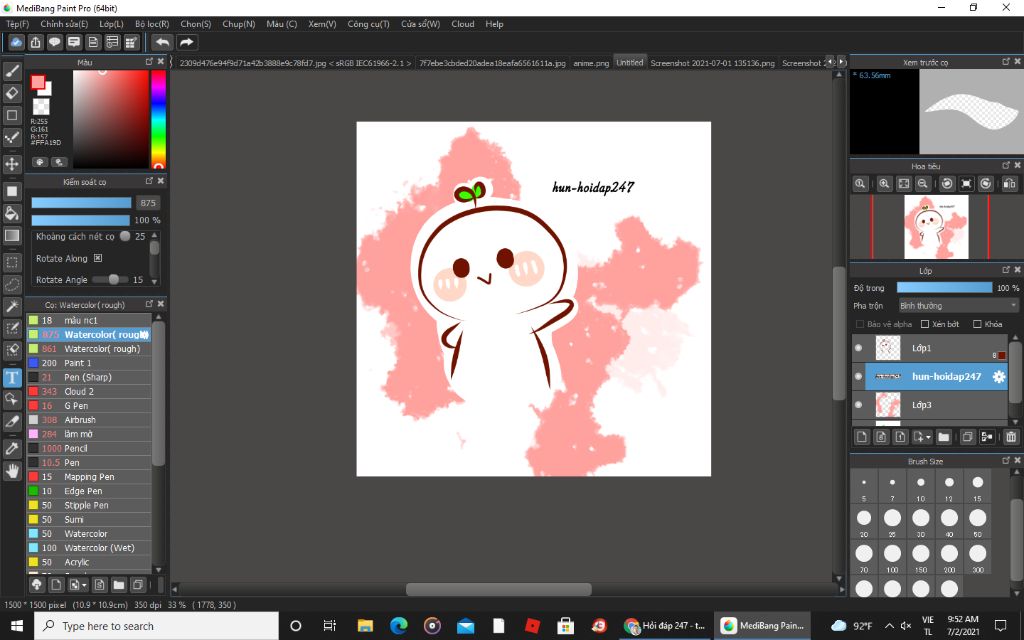Click the brush size value field 875

coord(148,203)
